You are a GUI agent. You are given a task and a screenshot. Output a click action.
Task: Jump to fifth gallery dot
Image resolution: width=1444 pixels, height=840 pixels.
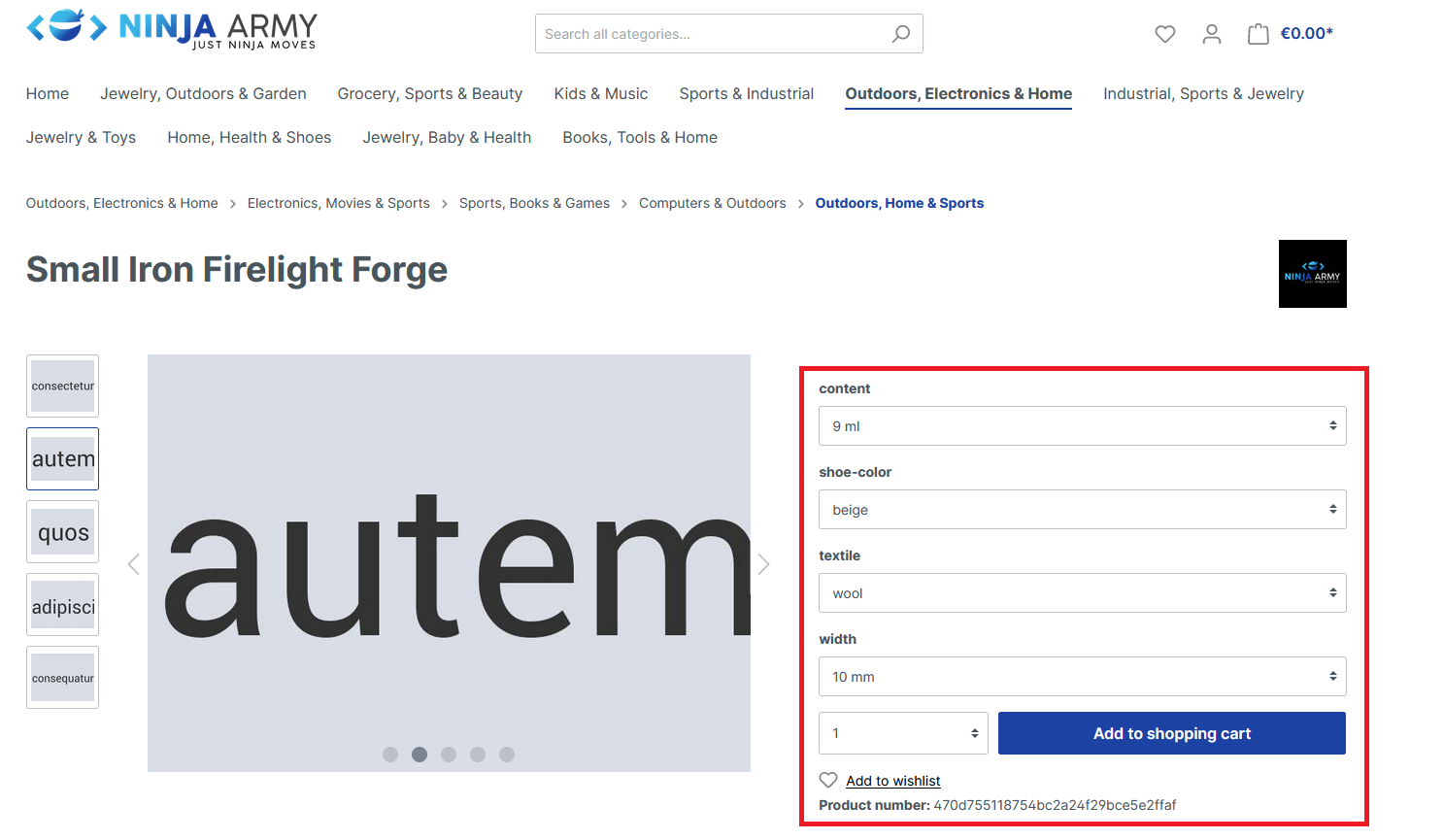(x=507, y=755)
